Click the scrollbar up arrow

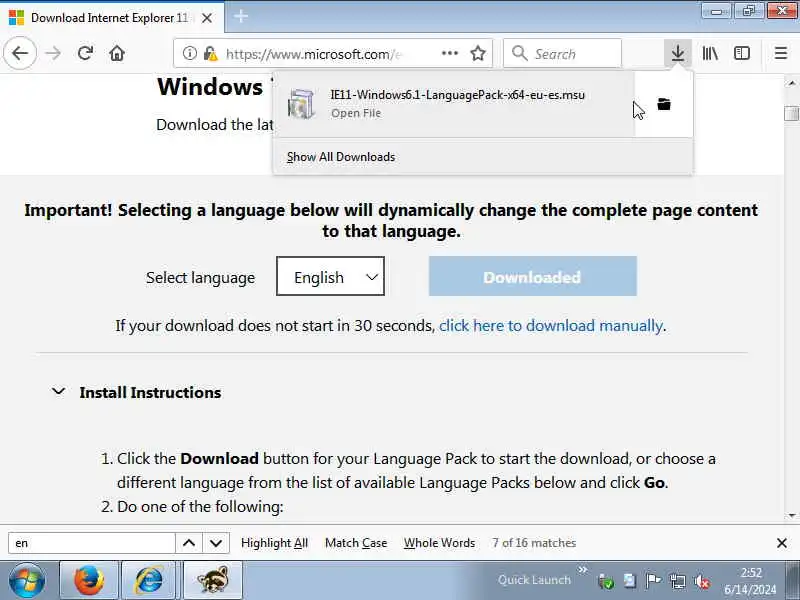coord(792,82)
